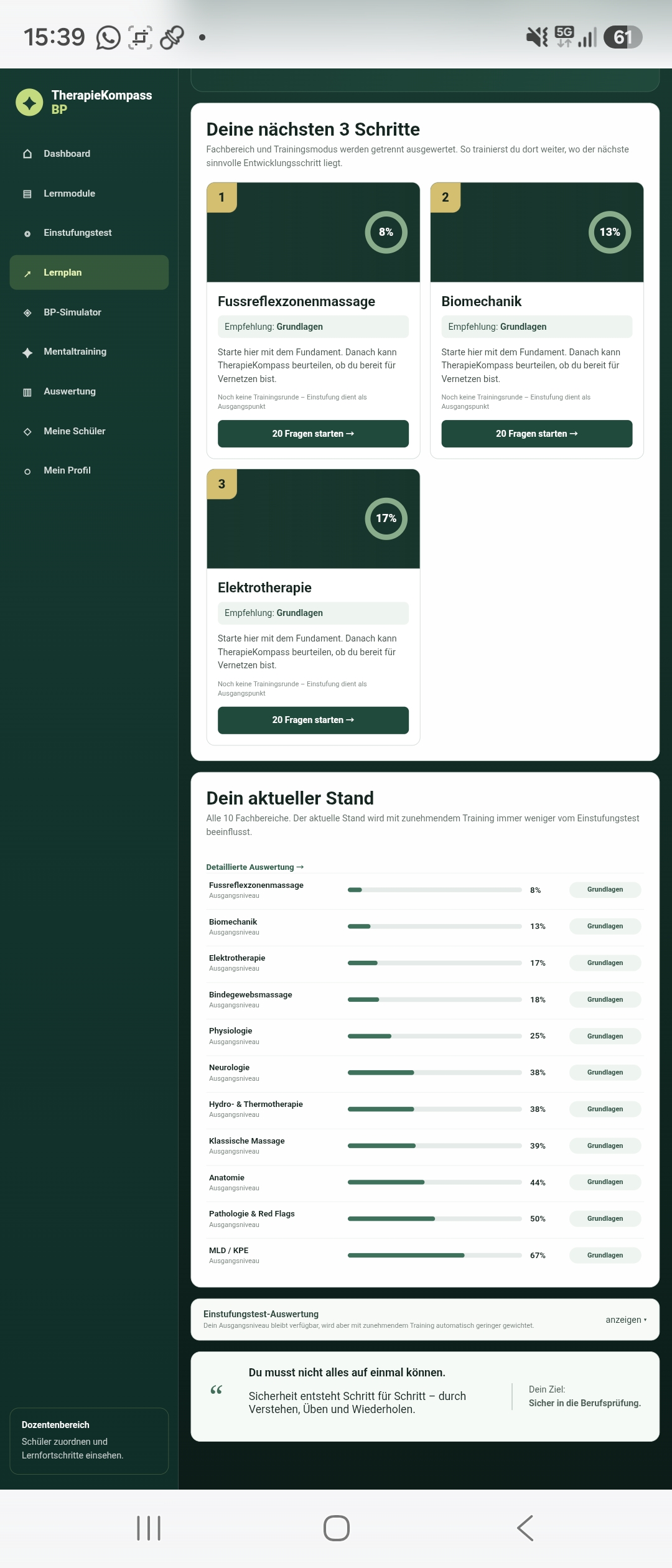The height and width of the screenshot is (1568, 672).
Task: Click the MLD / KPE 67% progress bar
Action: pyautogui.click(x=434, y=1255)
